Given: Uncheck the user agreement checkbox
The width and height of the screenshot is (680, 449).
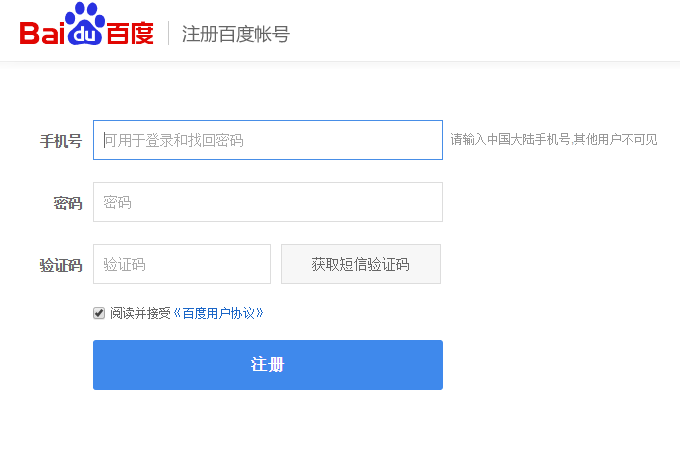Looking at the screenshot, I should coord(99,313).
